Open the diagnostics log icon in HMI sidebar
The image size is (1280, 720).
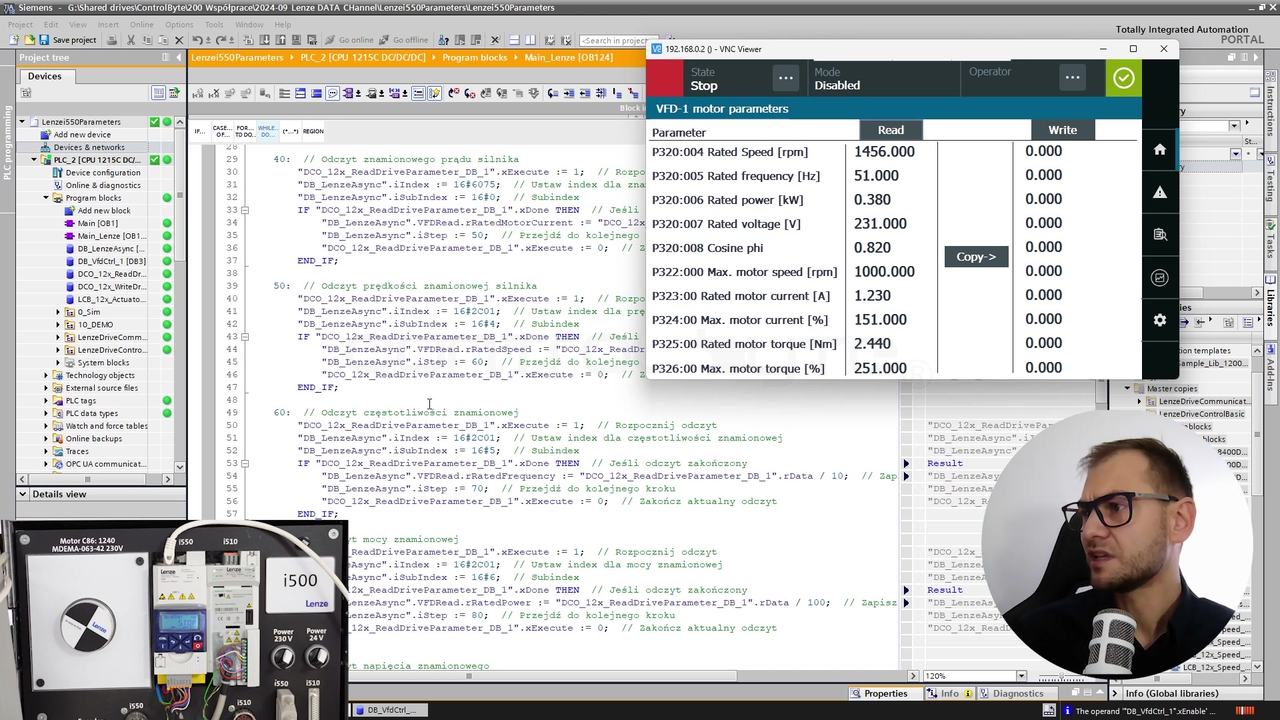[x=1160, y=235]
